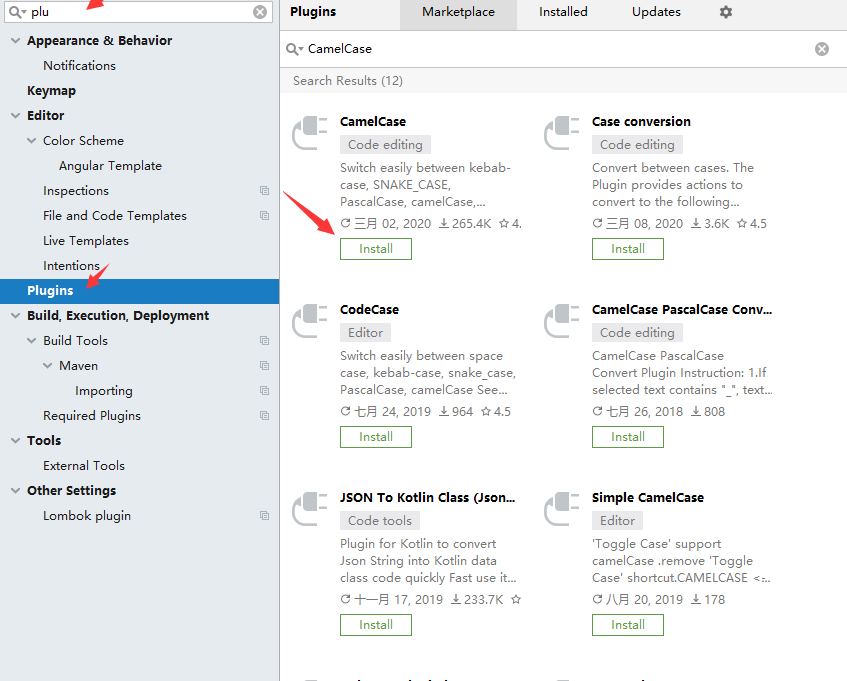
Task: Open Maven Importing settings
Action: pos(104,390)
